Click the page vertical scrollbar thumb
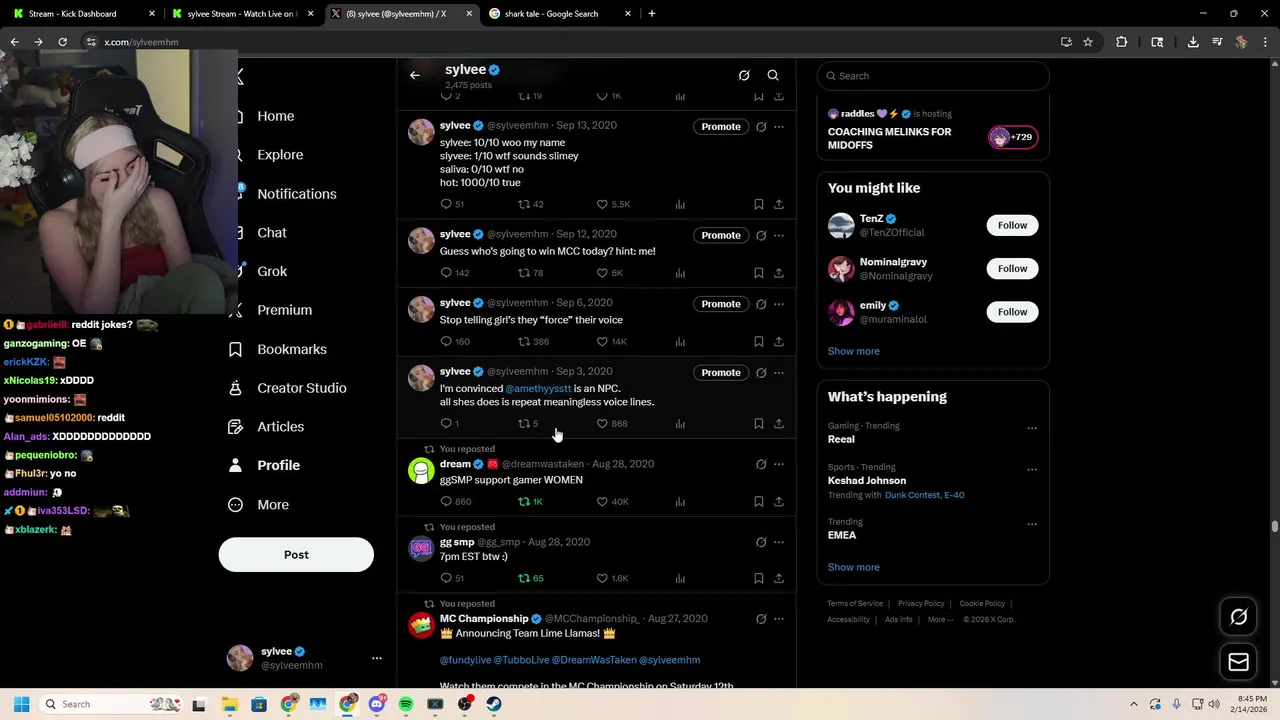The height and width of the screenshot is (720, 1280). pyautogui.click(x=1275, y=526)
